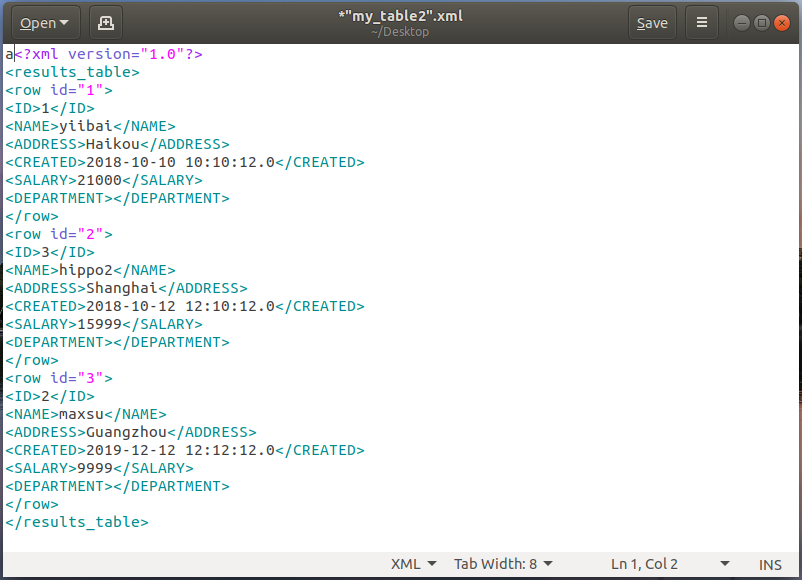Screen dimensions: 802x580
Task: Place cursor on the closing results_table tag
Action: click(77, 522)
